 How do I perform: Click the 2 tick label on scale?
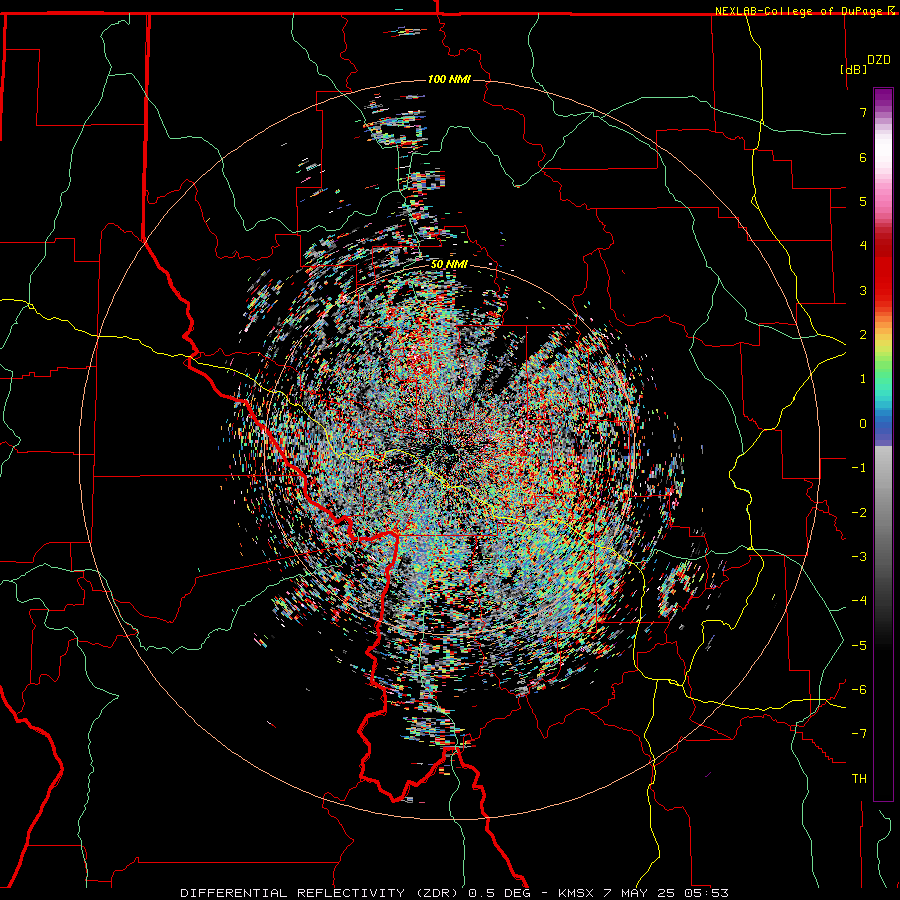[x=863, y=335]
